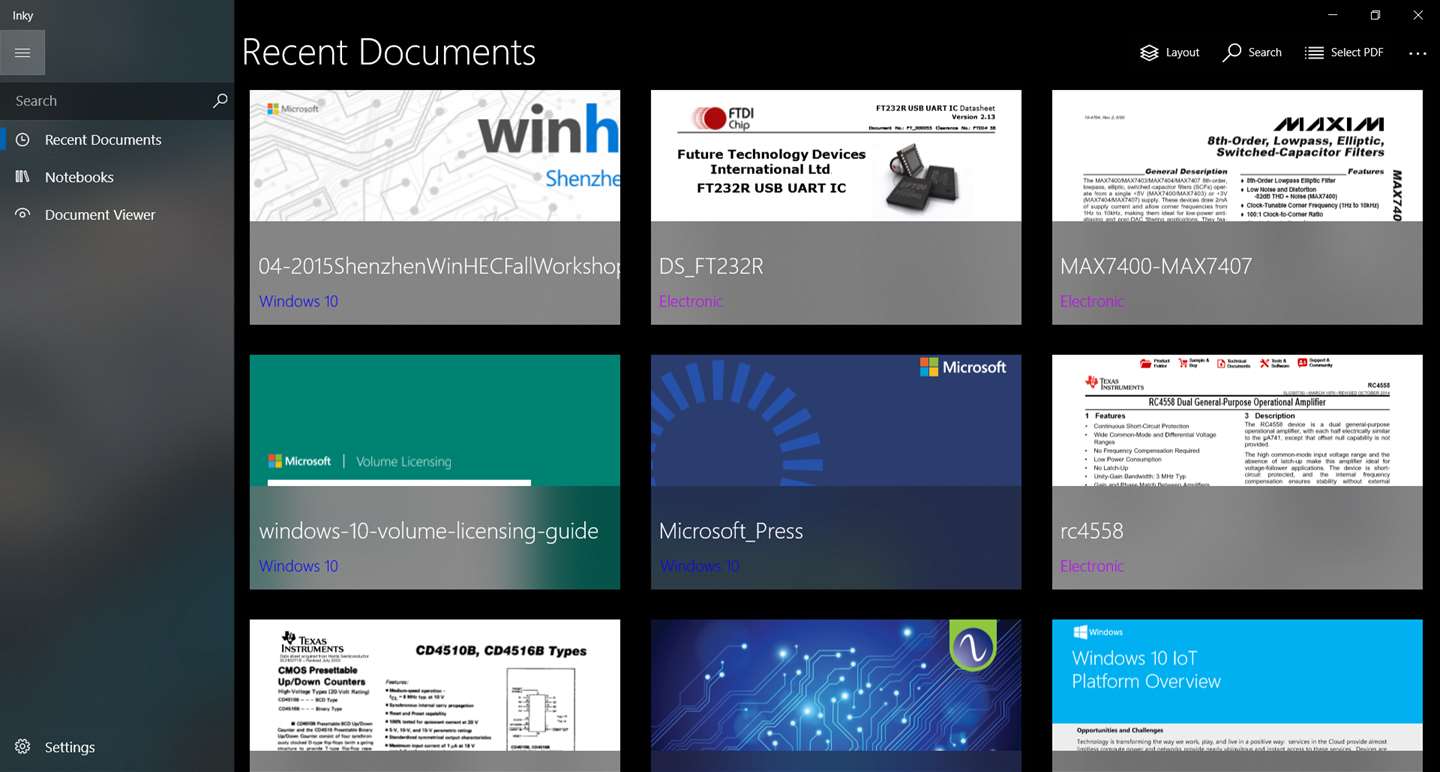Image resolution: width=1440 pixels, height=772 pixels.
Task: Click the Microsoft_Press title text
Action: (731, 531)
